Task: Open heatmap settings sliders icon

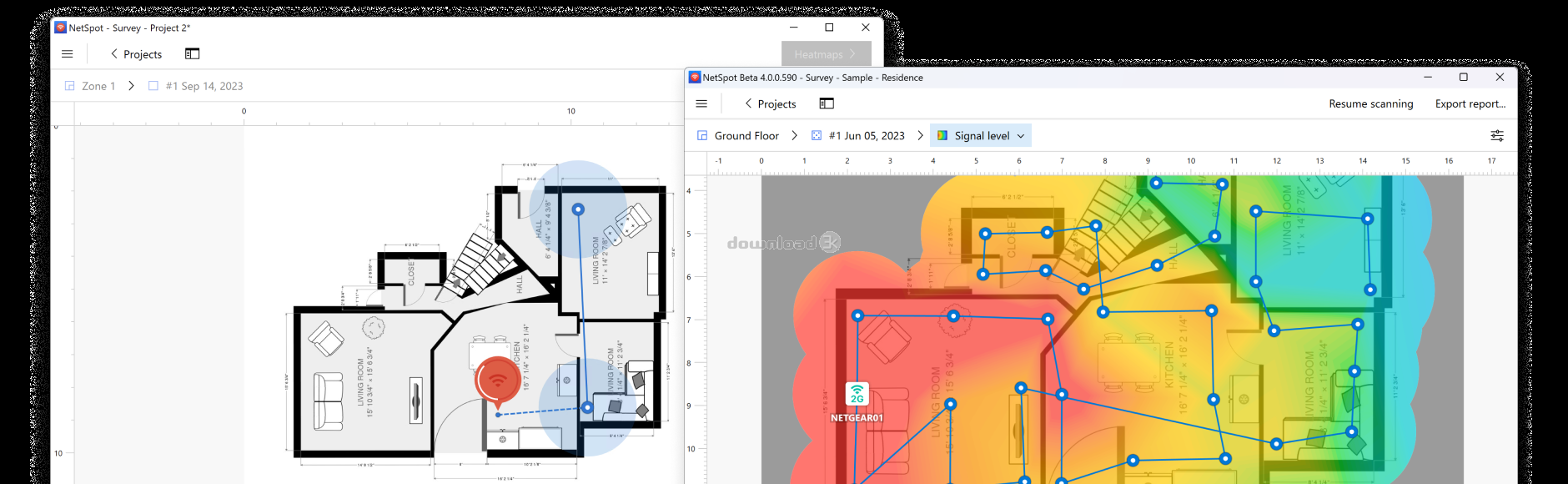Action: (1497, 136)
